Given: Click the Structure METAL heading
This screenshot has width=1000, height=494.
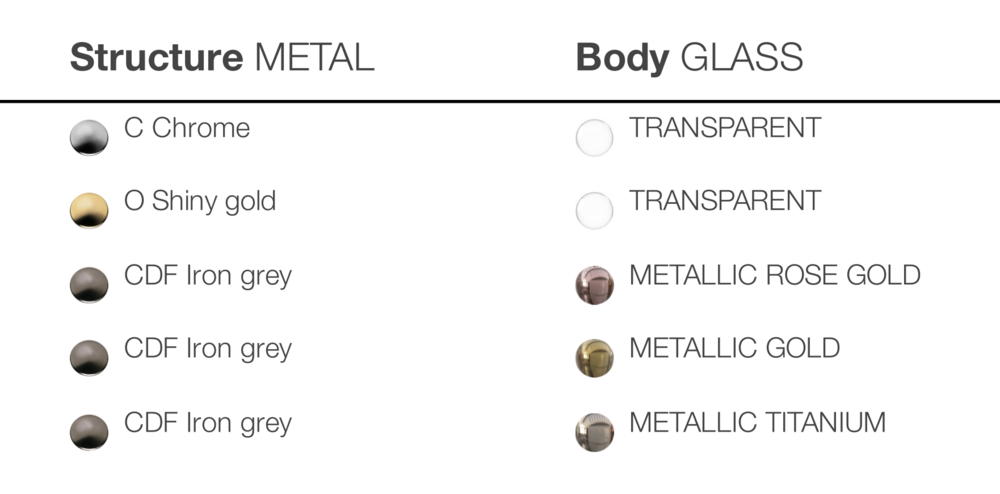Looking at the screenshot, I should [x=222, y=57].
